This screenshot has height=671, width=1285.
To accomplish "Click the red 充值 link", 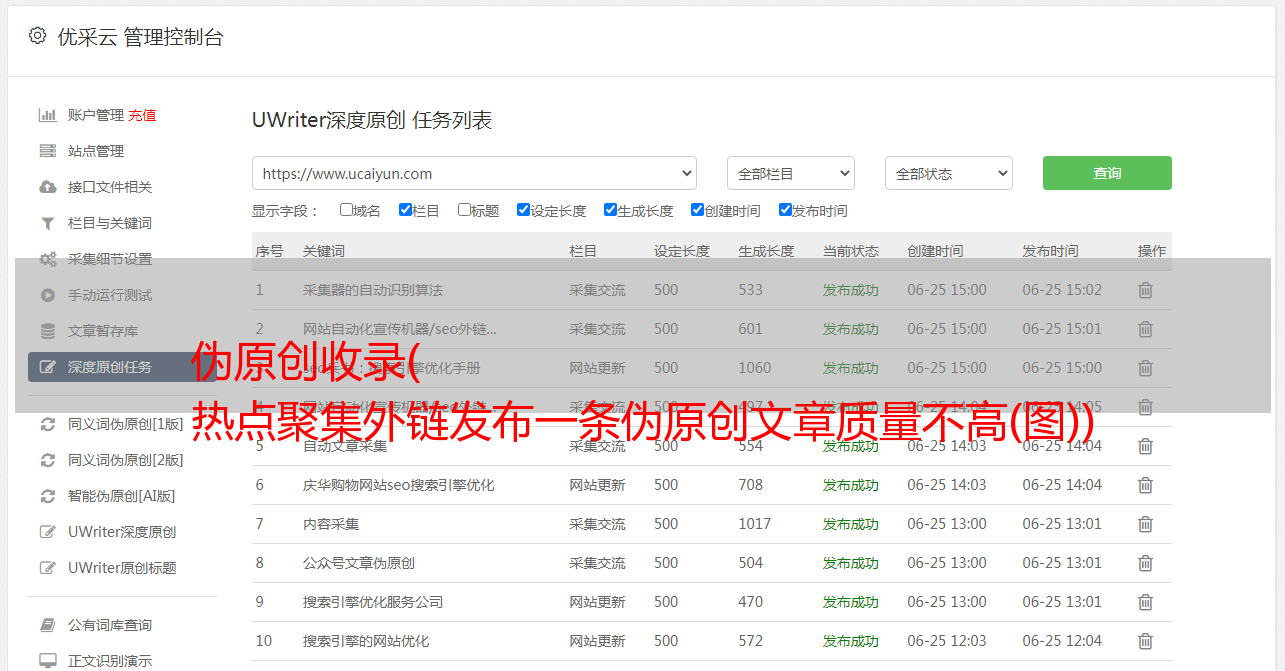I will click(142, 115).
